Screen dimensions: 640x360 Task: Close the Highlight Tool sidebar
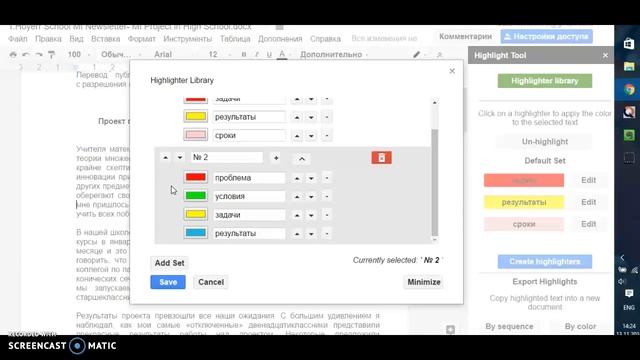pos(605,55)
